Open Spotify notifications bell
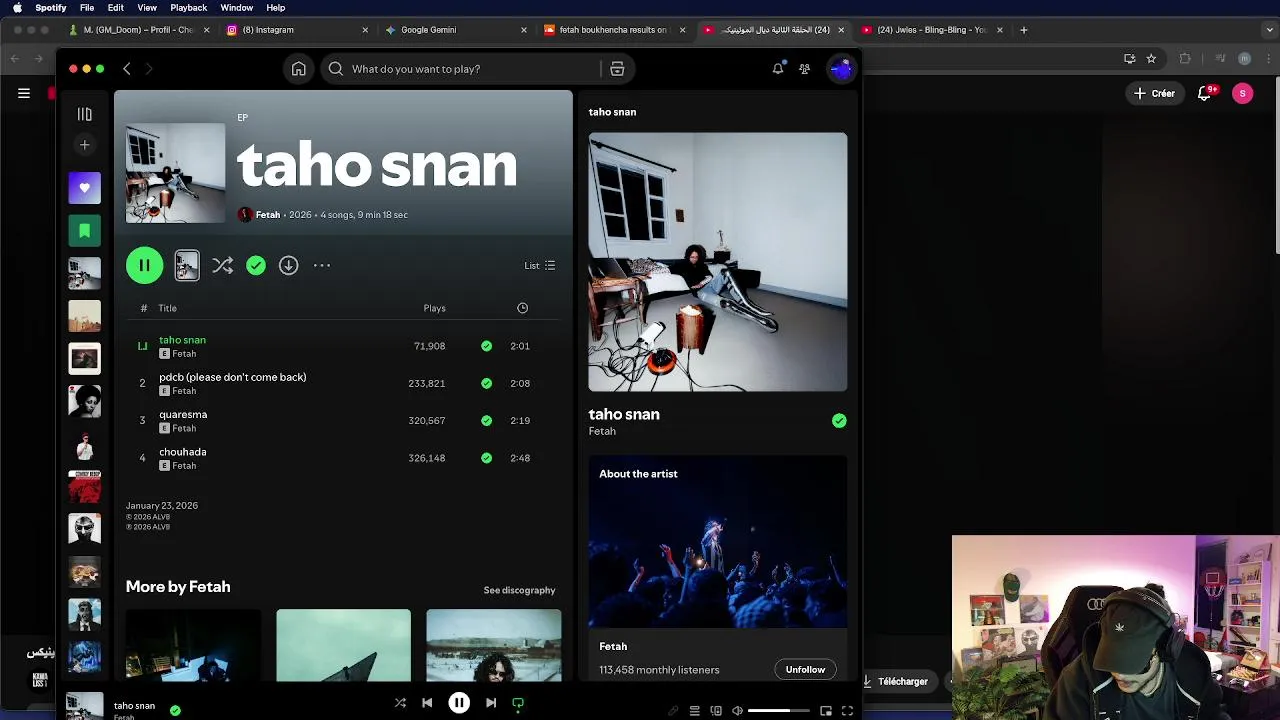The image size is (1280, 720). click(778, 69)
